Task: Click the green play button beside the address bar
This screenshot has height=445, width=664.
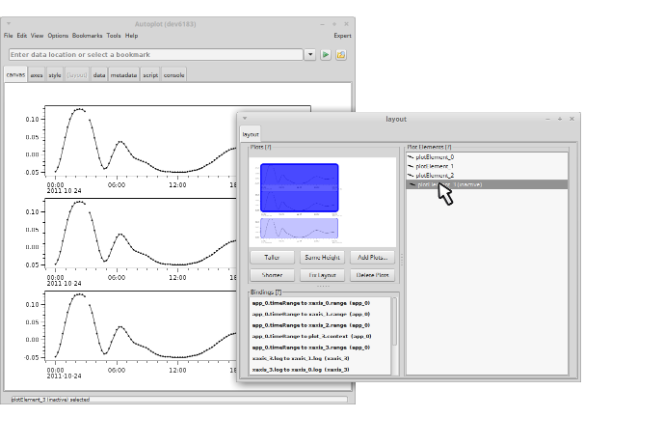Action: [325, 55]
